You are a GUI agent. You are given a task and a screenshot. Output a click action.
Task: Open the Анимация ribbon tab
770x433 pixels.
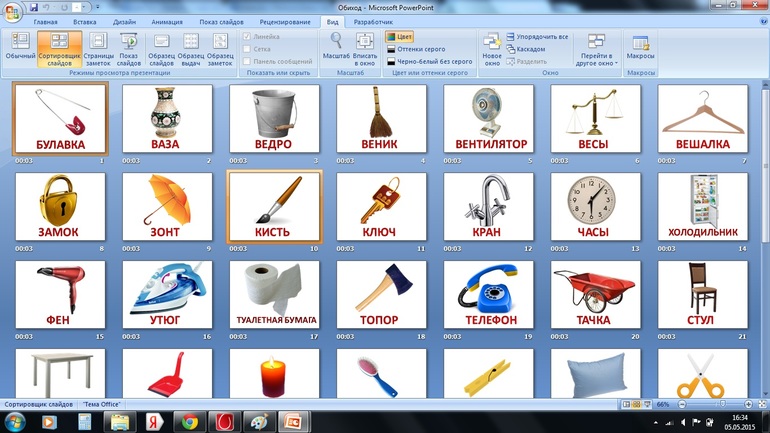(166, 21)
